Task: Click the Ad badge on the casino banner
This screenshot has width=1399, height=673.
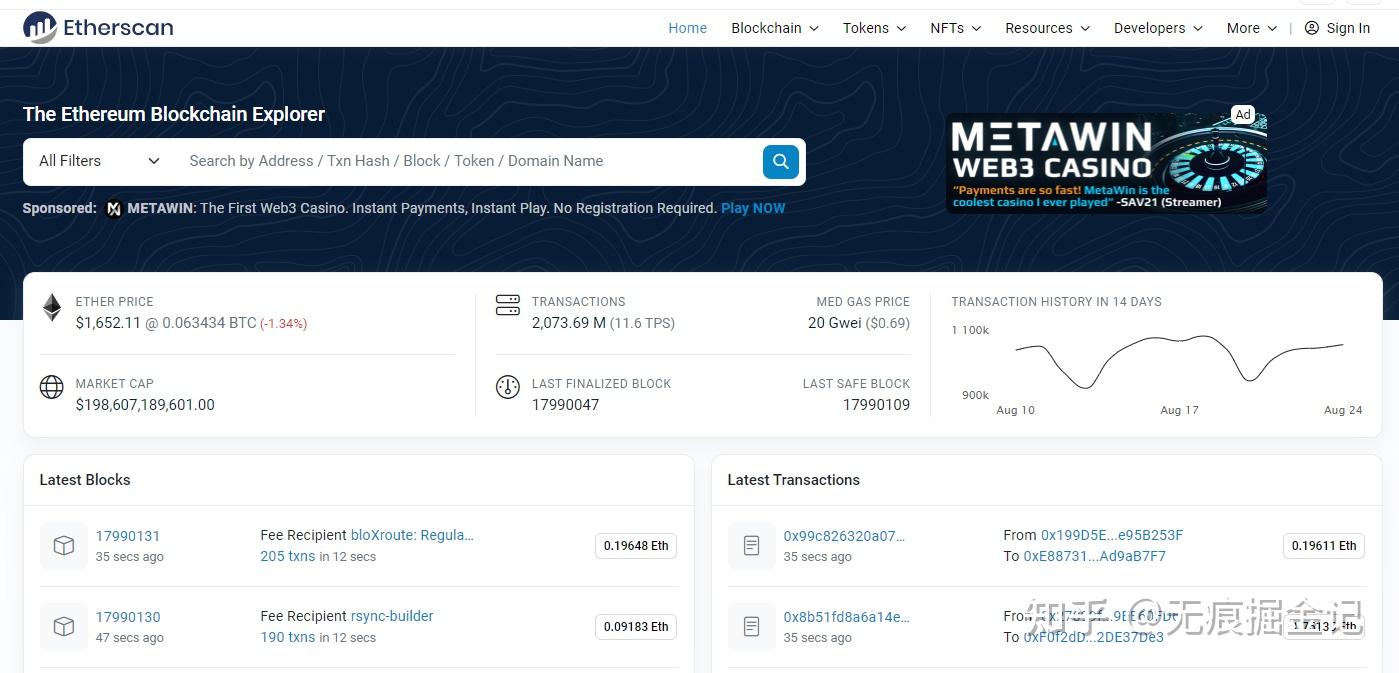Action: click(x=1243, y=114)
